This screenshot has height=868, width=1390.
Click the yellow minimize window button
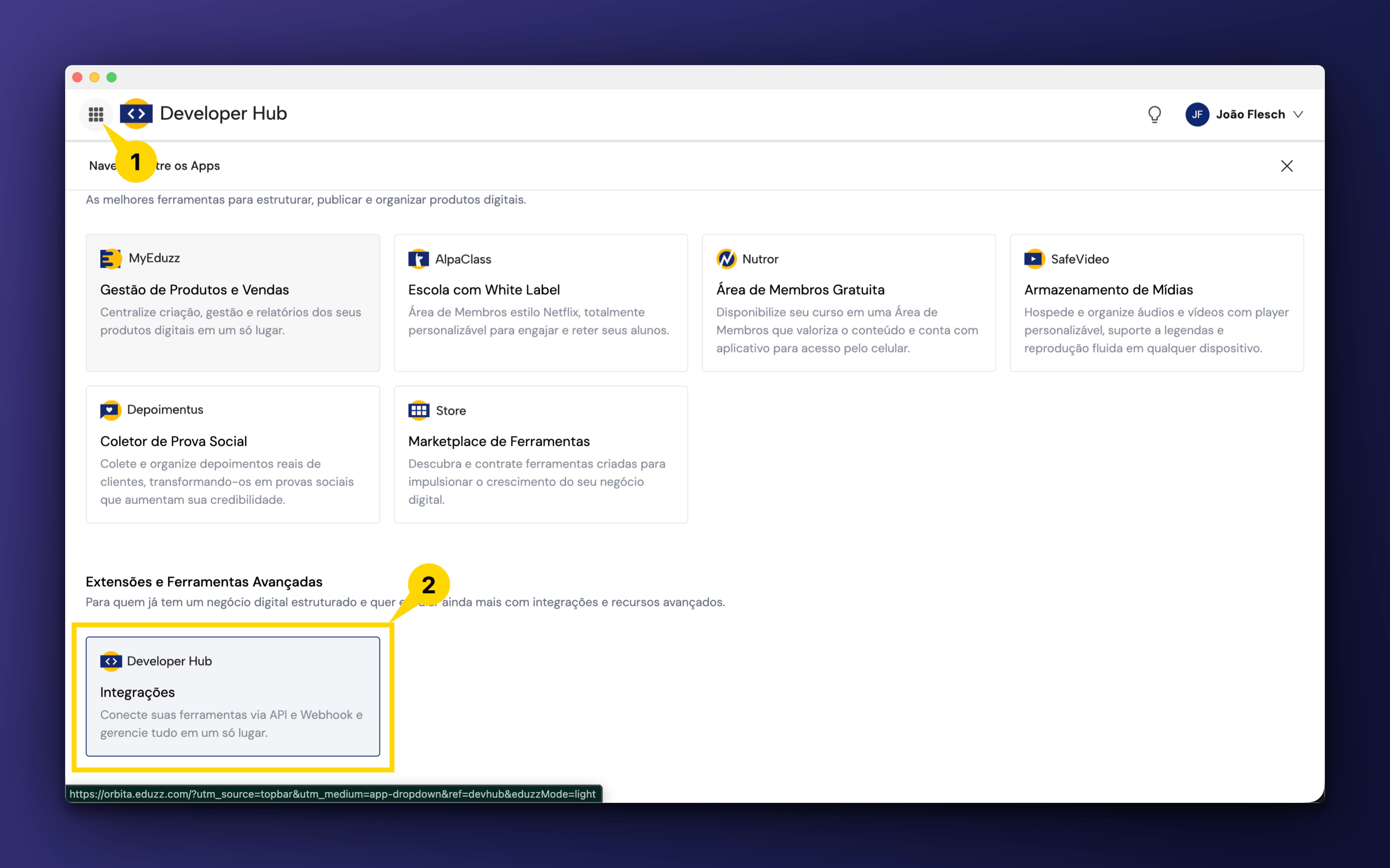click(x=95, y=78)
